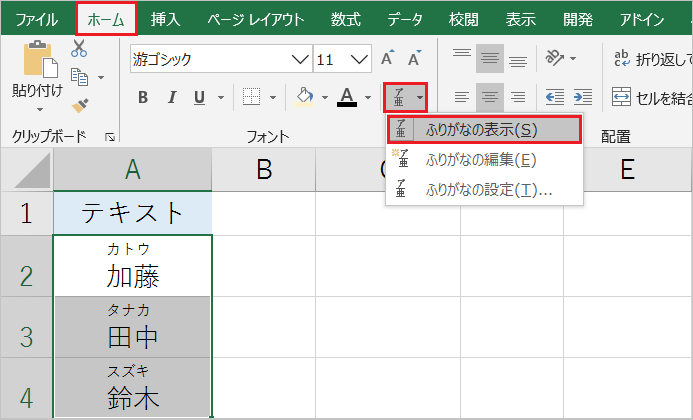
Task: Open the font name combo box 游ゴシック
Action: [221, 59]
